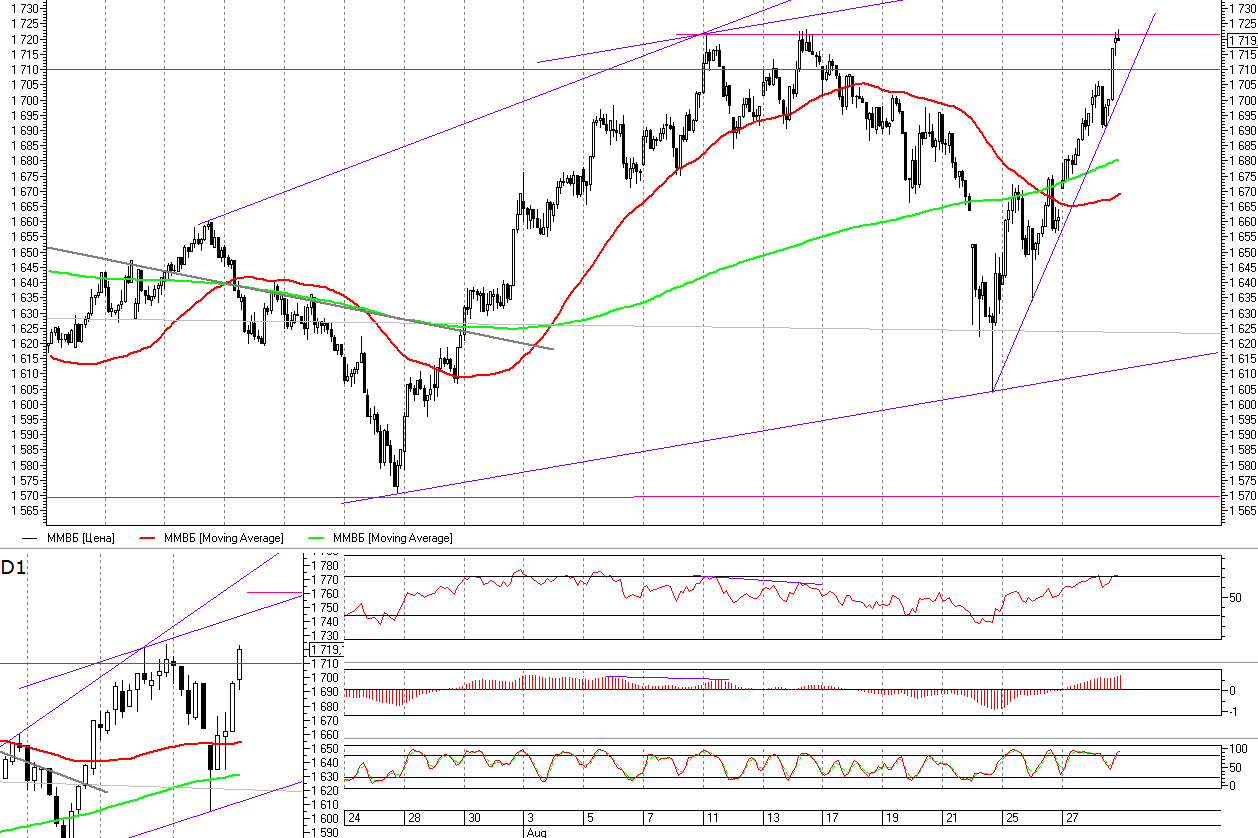The width and height of the screenshot is (1258, 838).
Task: Click the 50 level label of RSI panel
Action: coord(1235,597)
